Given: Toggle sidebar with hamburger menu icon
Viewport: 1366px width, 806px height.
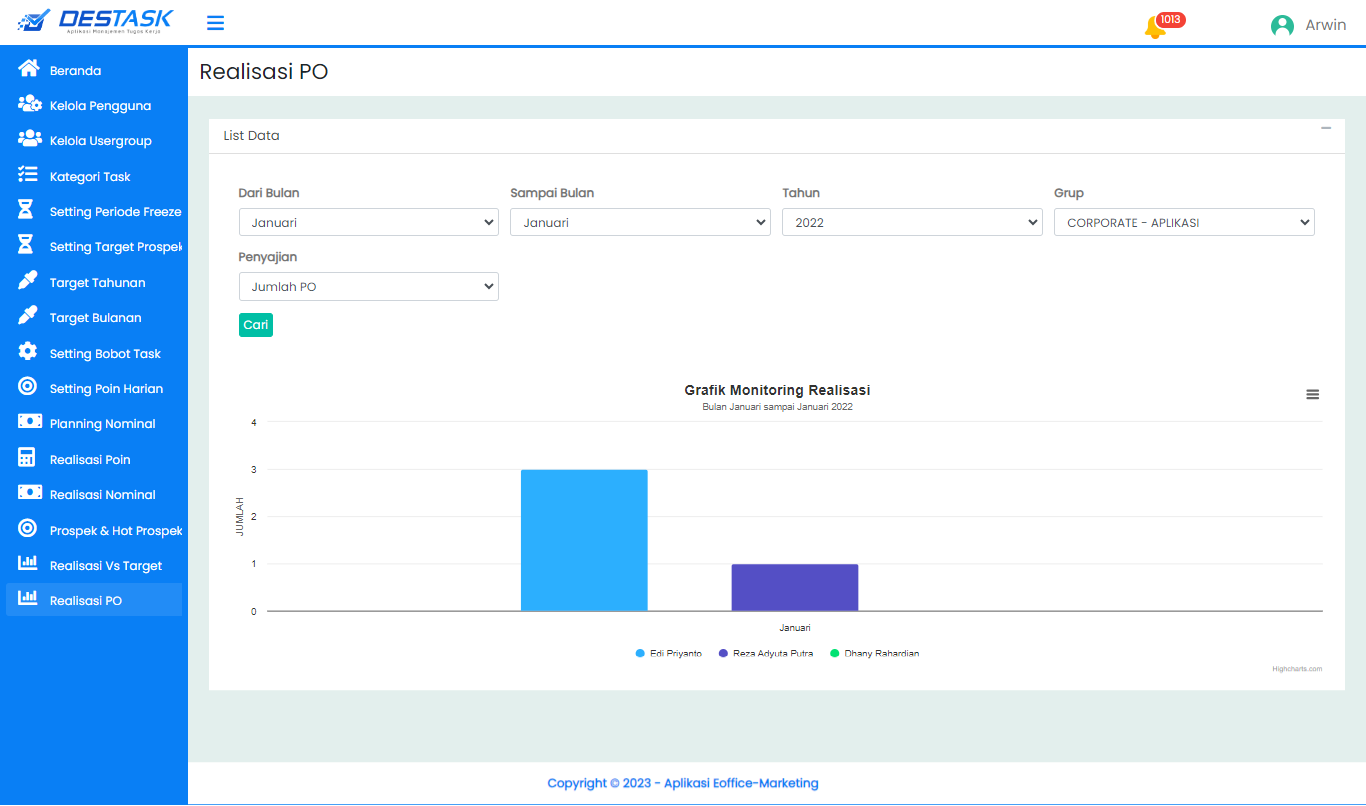Looking at the screenshot, I should pos(215,23).
